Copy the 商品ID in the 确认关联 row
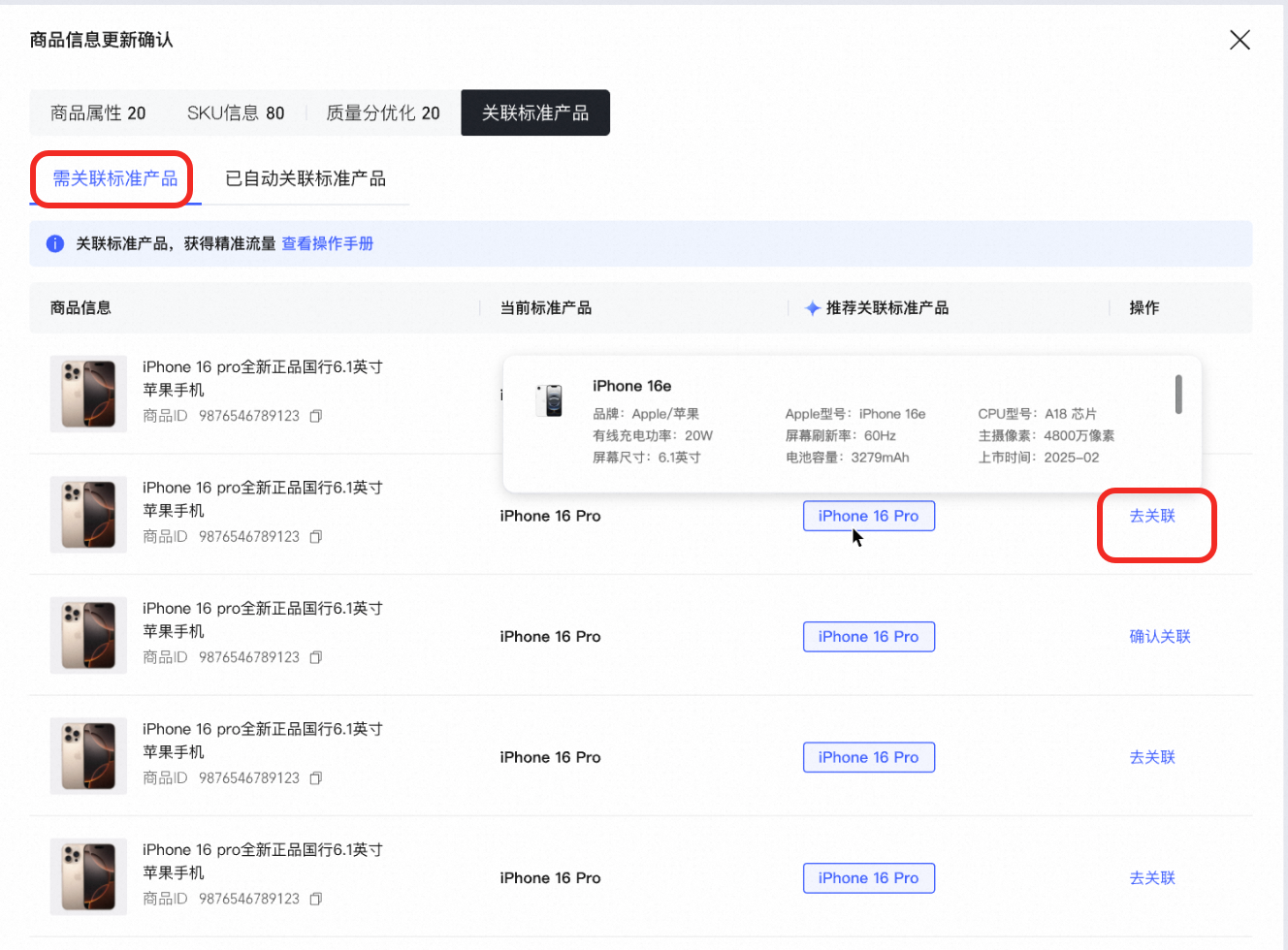Image resolution: width=1288 pixels, height=950 pixels. [x=316, y=657]
